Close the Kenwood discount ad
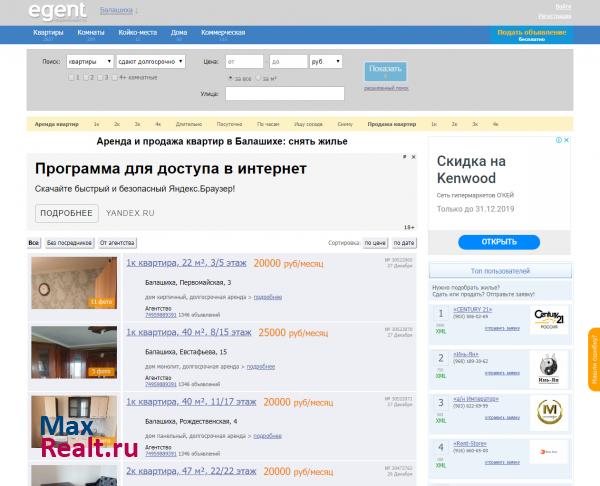Screen dimensions: 600x486 pos(566,140)
